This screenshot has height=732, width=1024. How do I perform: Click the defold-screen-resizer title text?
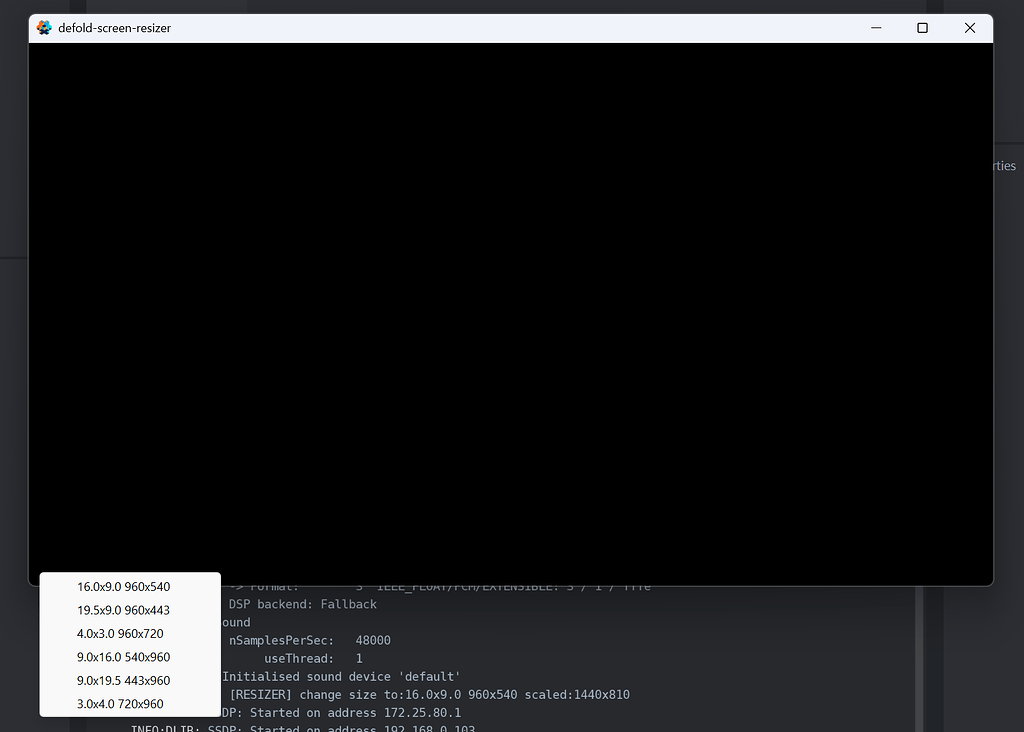[x=115, y=28]
